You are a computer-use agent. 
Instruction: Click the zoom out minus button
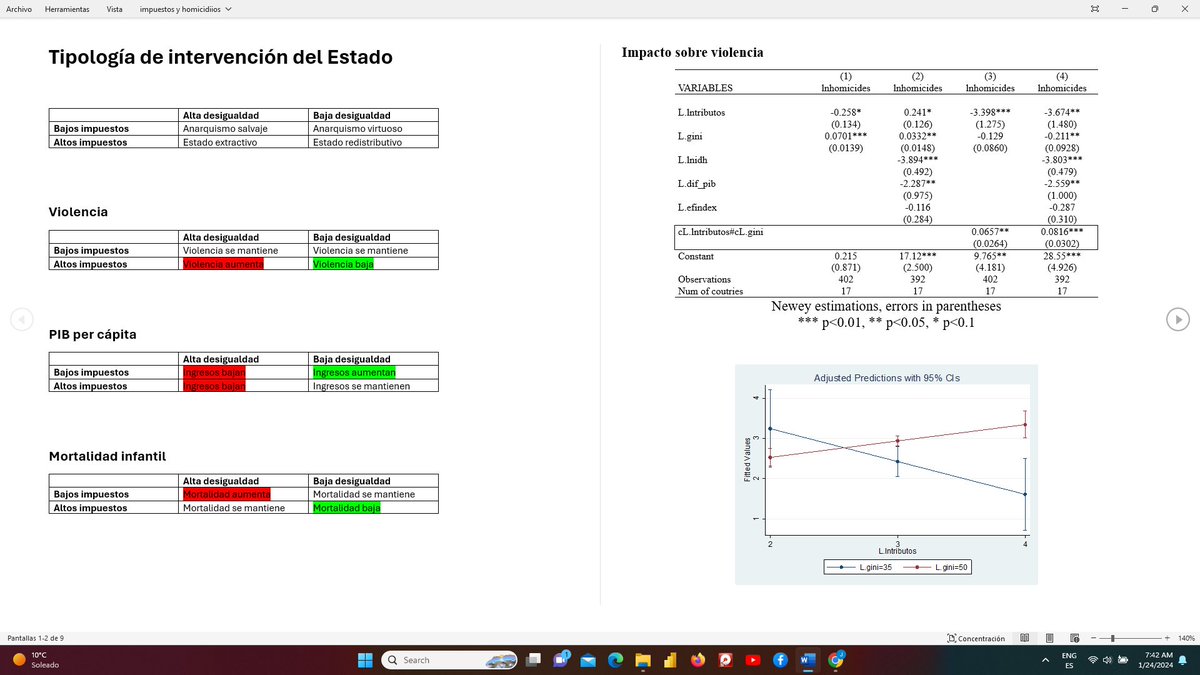pos(1093,638)
